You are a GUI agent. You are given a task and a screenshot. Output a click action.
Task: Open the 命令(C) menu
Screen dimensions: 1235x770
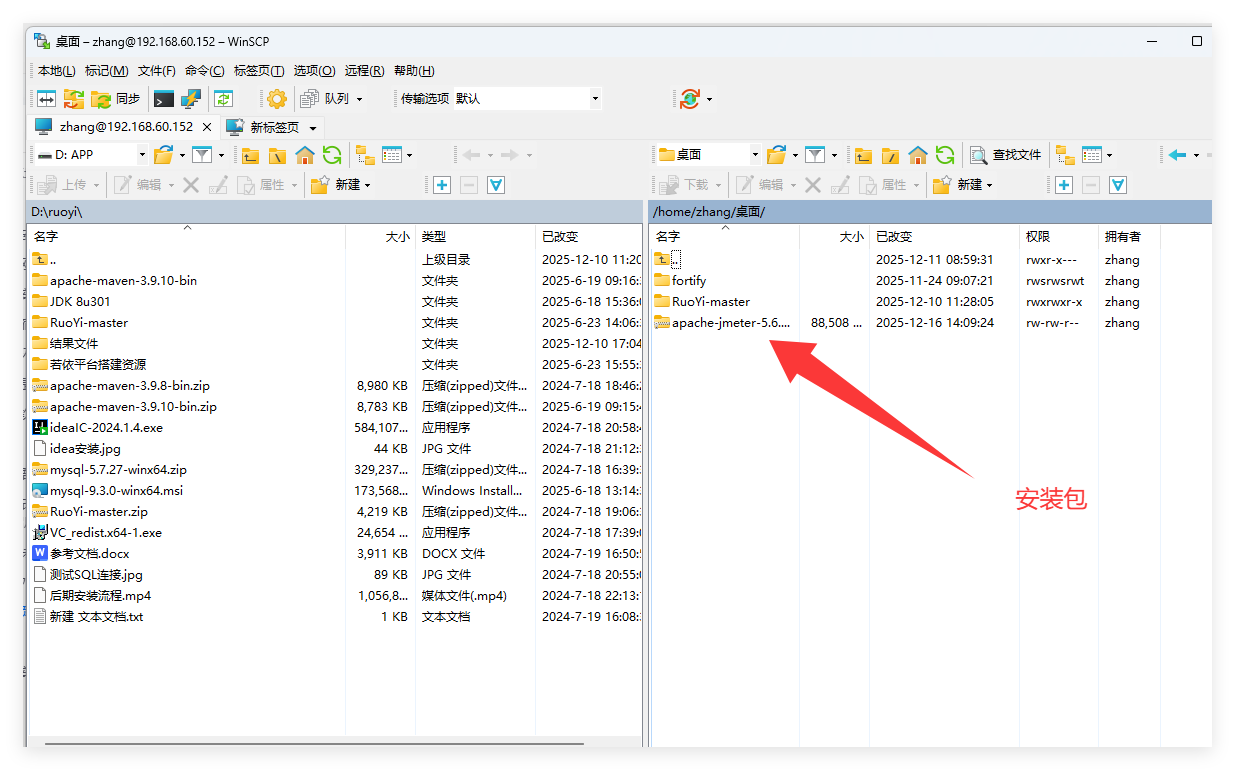[205, 71]
